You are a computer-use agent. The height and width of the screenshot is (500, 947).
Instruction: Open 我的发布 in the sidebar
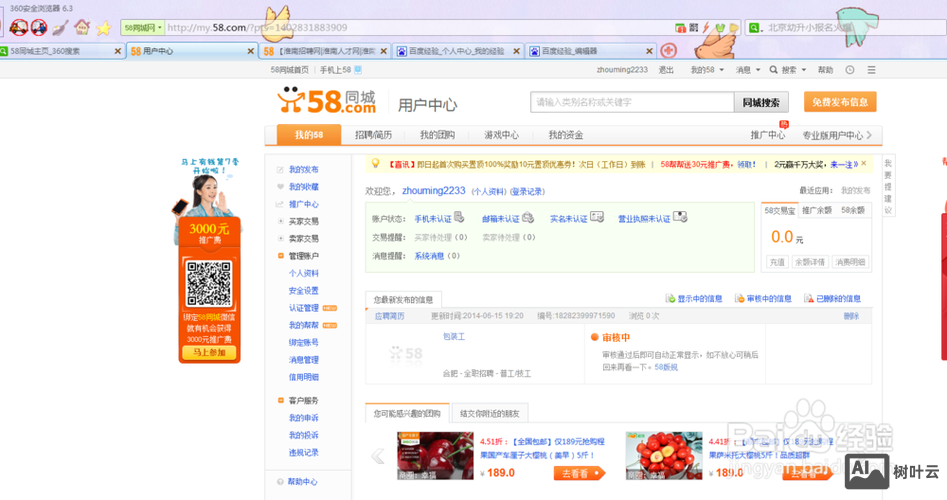(x=303, y=170)
